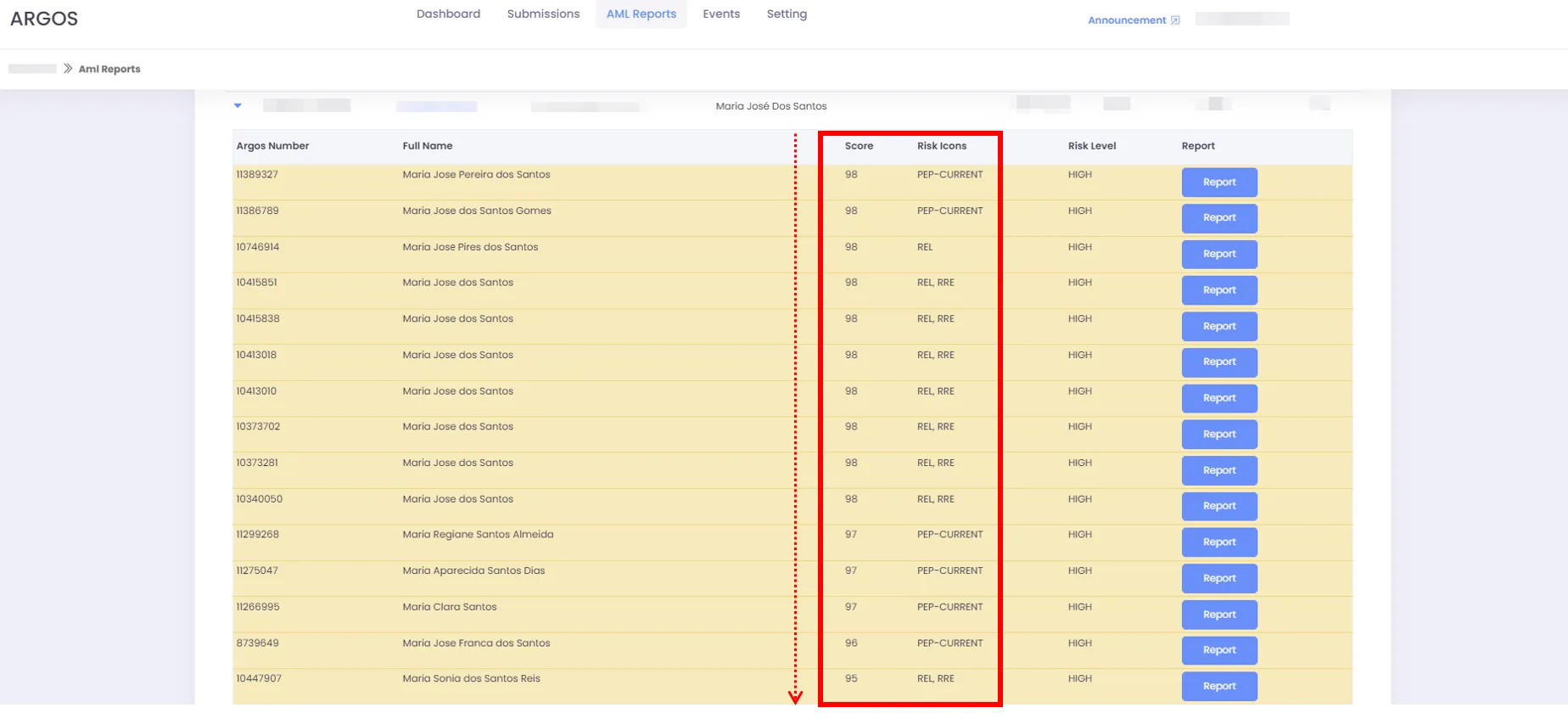Go to Submissions tab
This screenshot has width=1568, height=719.
point(543,14)
